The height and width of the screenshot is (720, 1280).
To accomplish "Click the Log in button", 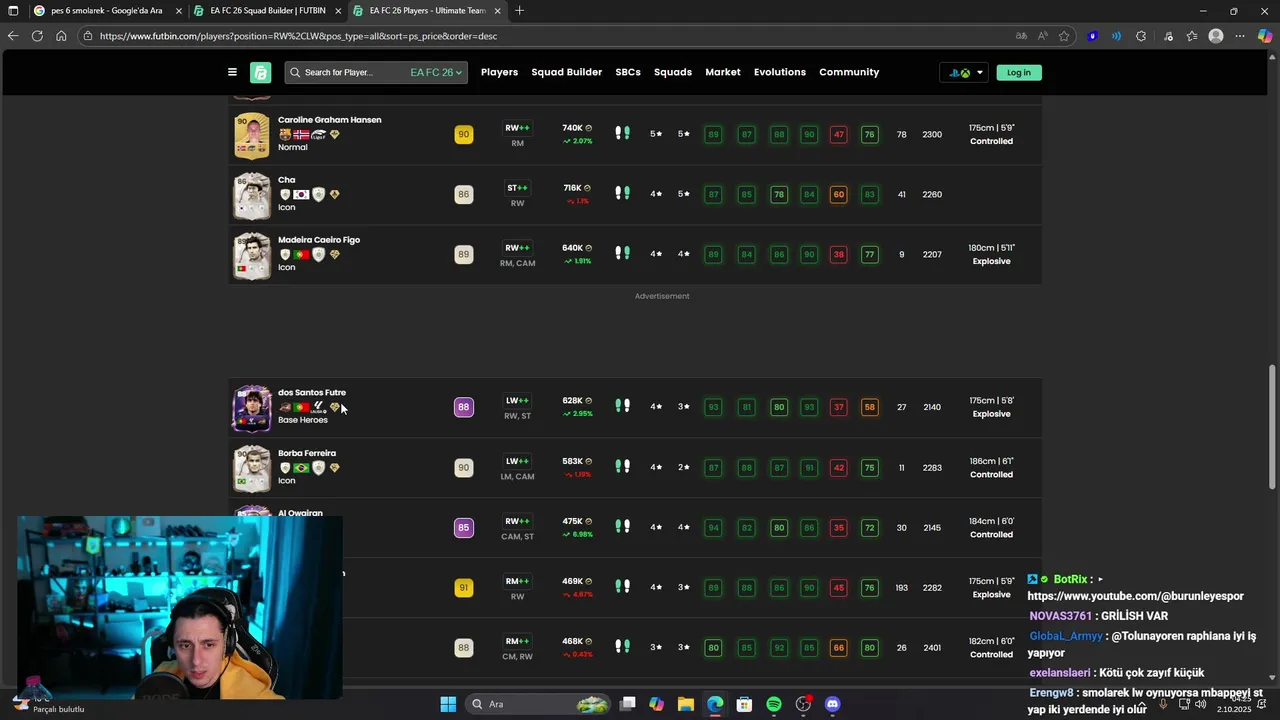I will (1019, 72).
